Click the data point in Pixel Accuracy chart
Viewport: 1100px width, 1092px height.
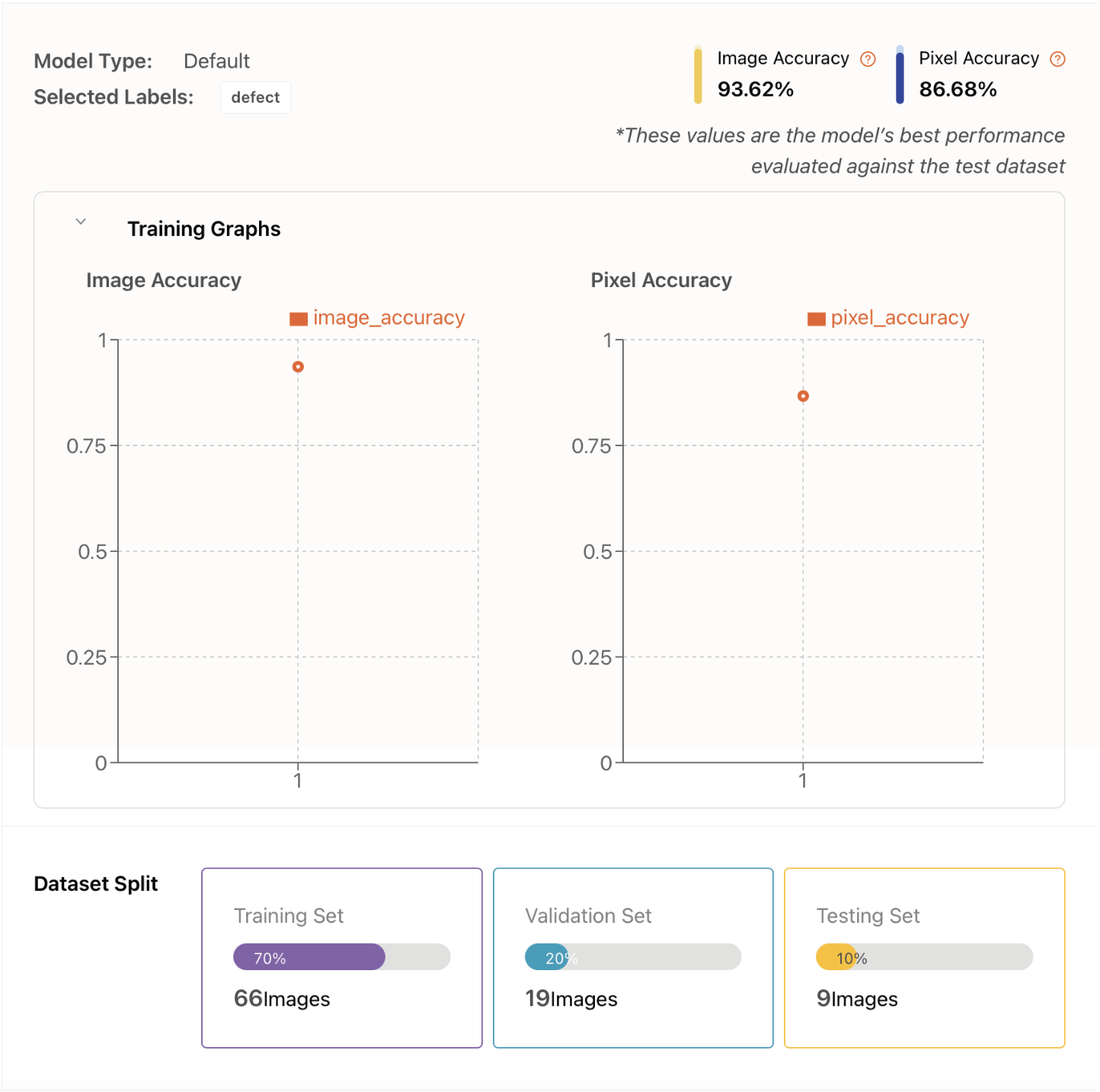tap(803, 396)
